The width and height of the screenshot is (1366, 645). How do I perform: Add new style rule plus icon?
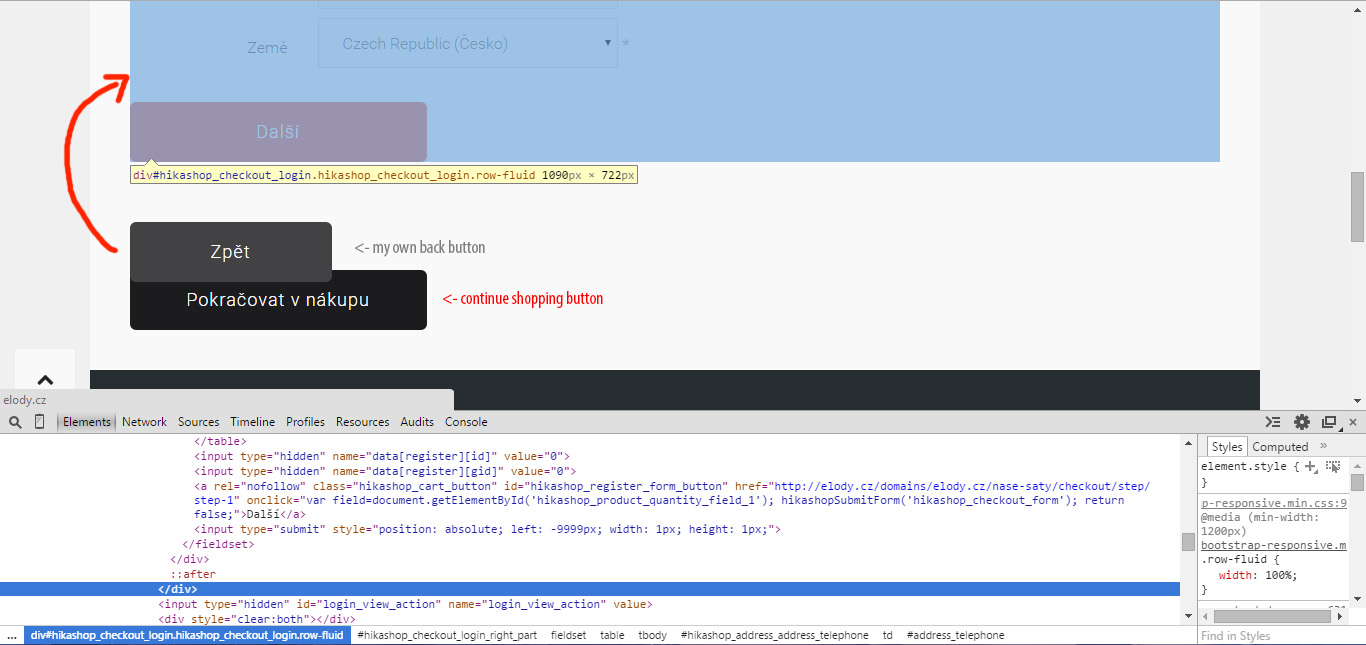coord(1311,467)
